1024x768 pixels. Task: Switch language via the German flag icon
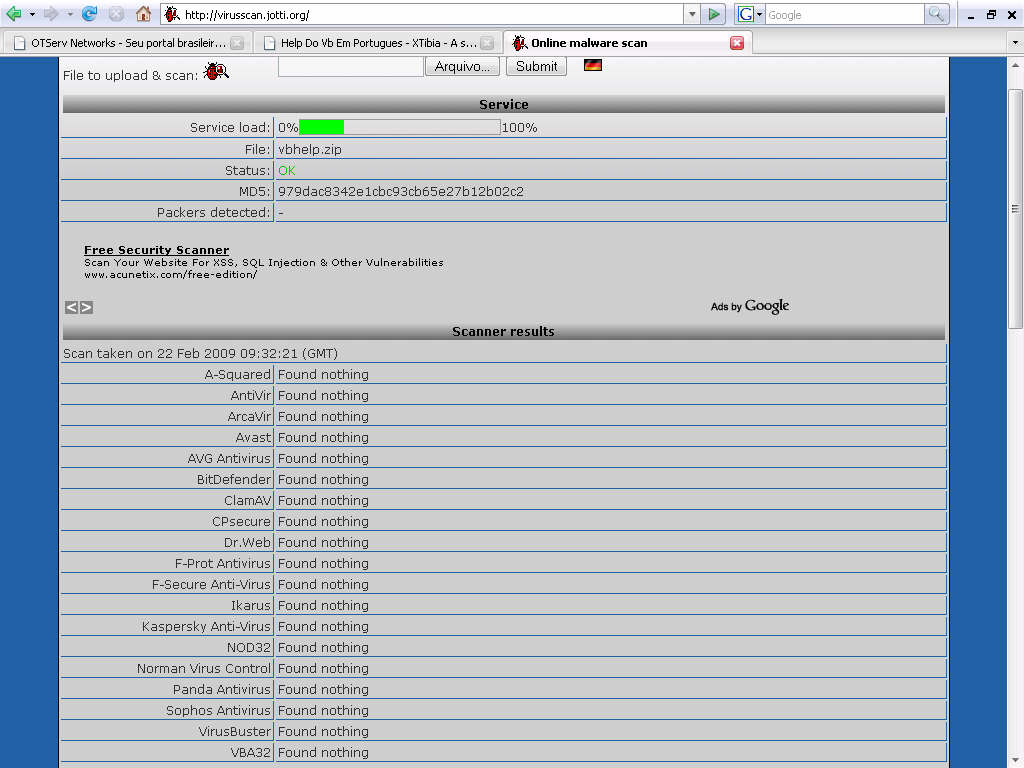[x=593, y=65]
